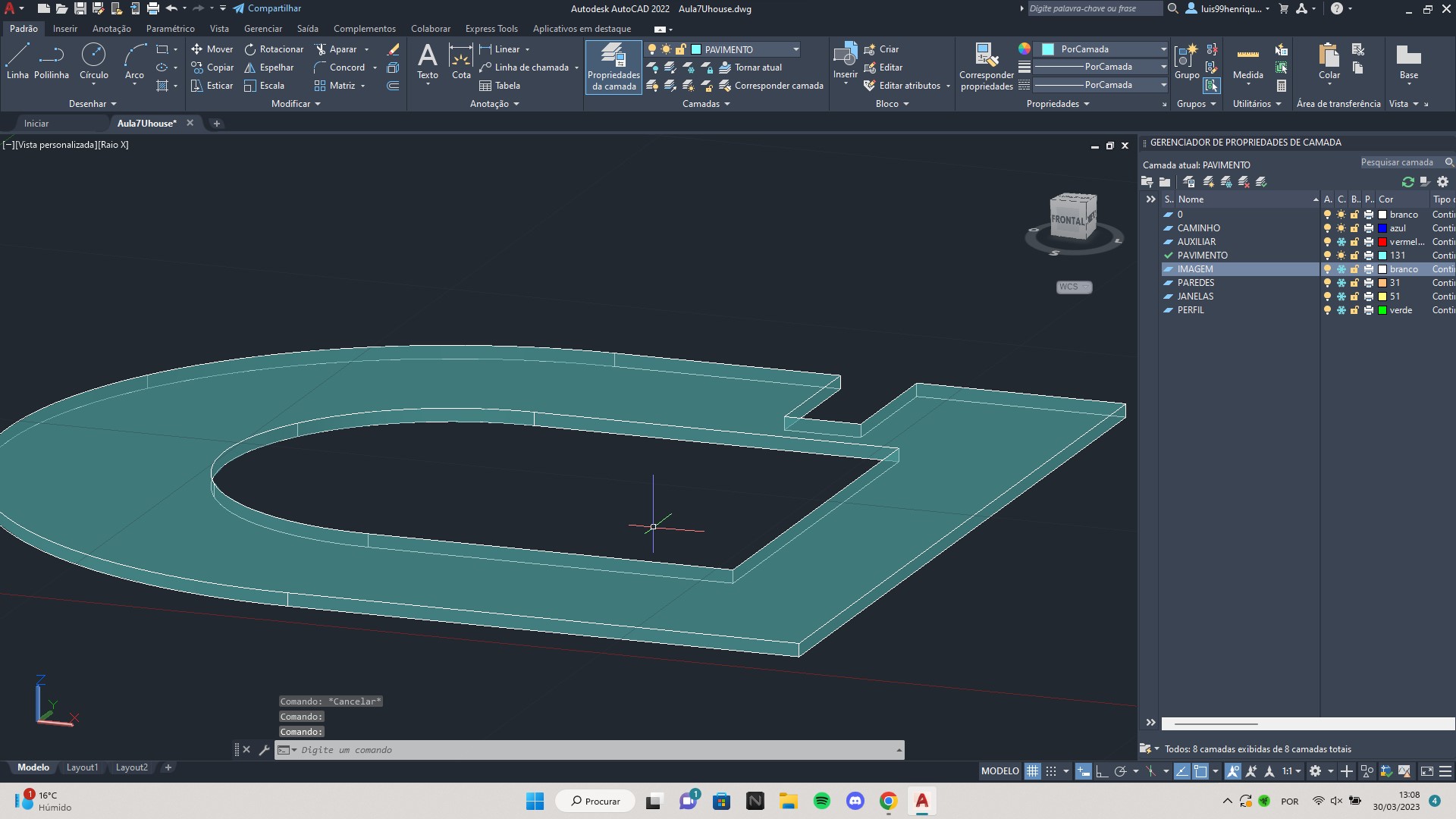Click red color swatch of AUXILIAR layer
Screen dimensions: 1456x819
tap(1382, 242)
